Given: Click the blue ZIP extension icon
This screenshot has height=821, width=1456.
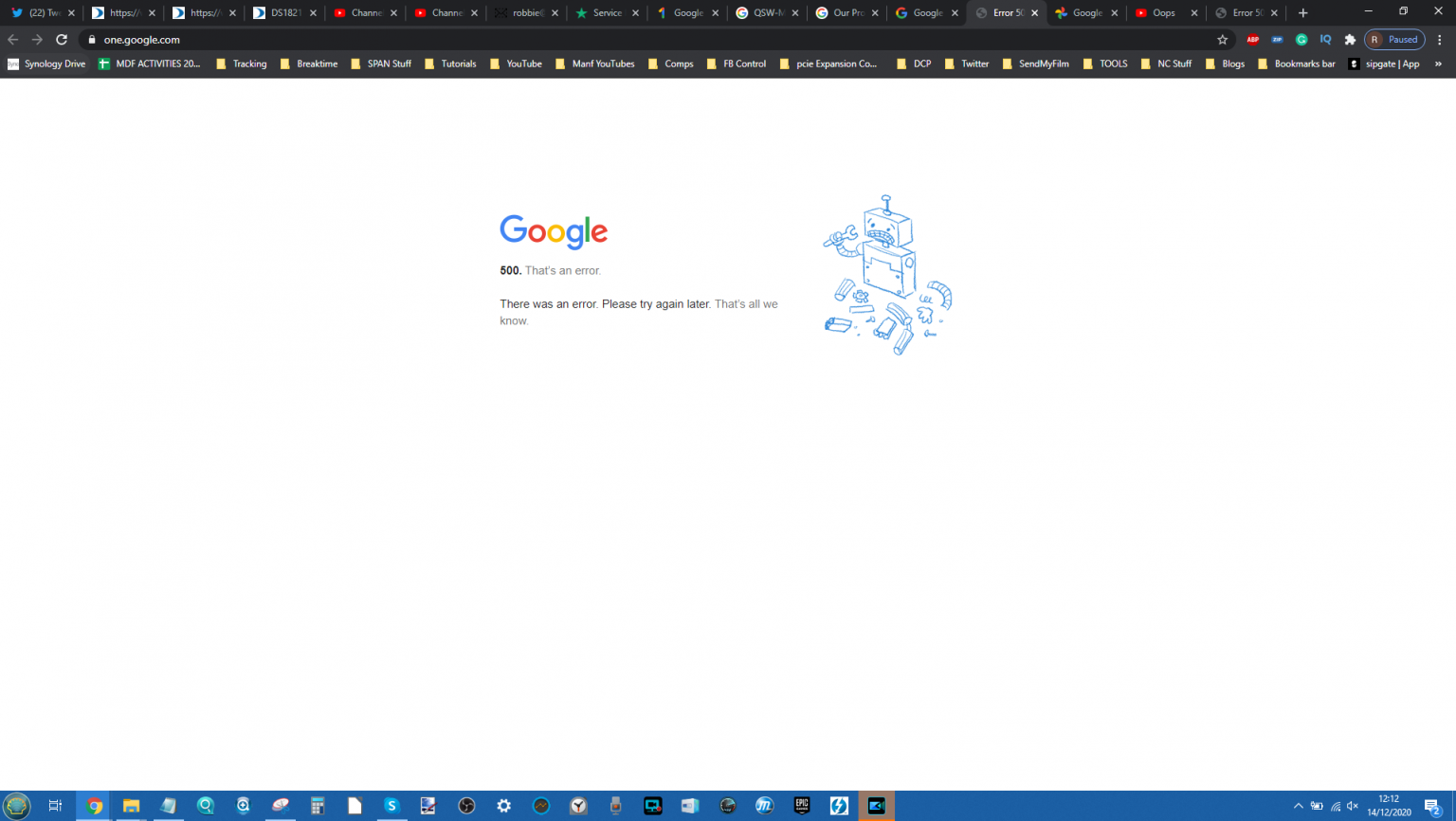Looking at the screenshot, I should coord(1277,40).
